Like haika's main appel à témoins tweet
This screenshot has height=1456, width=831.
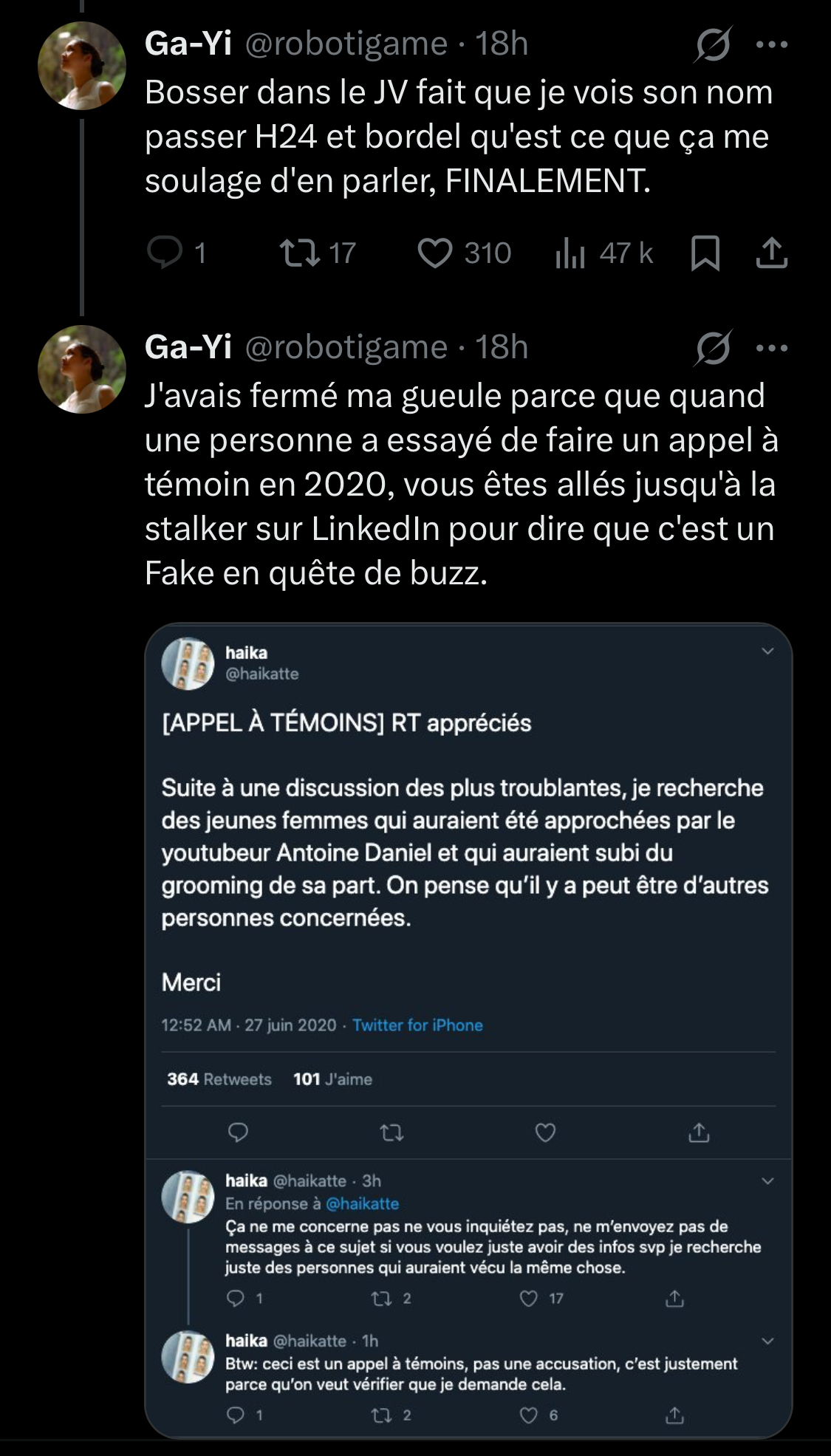click(545, 1132)
